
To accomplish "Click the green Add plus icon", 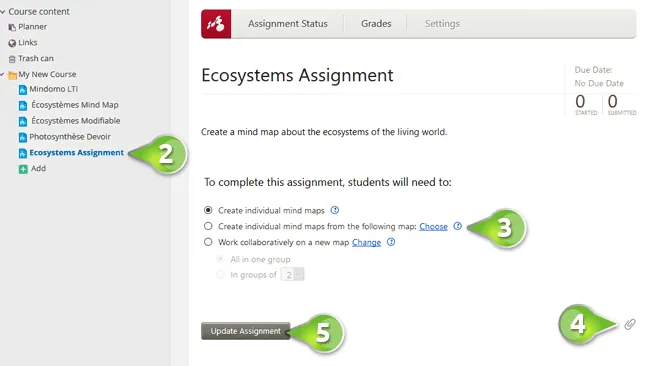I will pos(23,169).
